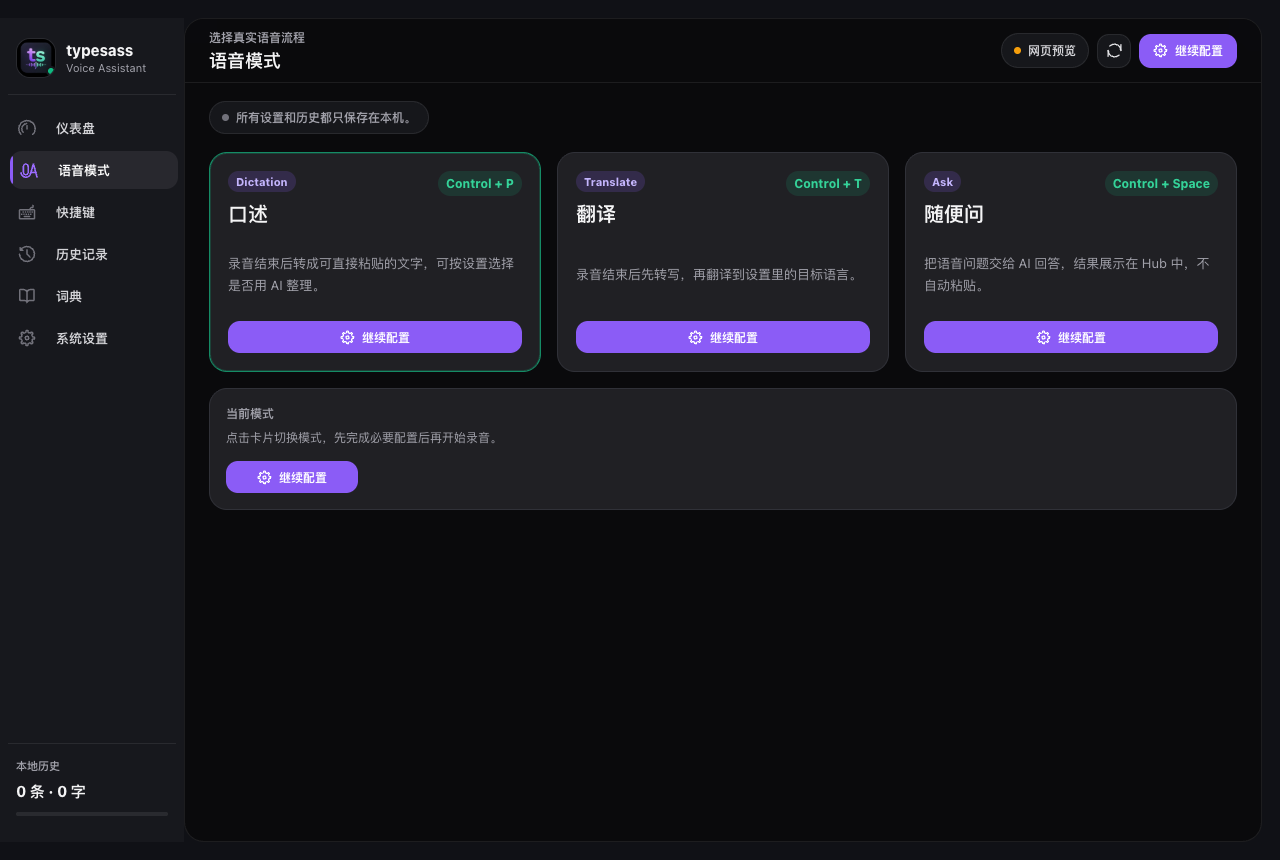The image size is (1280, 860).
Task: Click the Translate tag label
Action: point(610,182)
